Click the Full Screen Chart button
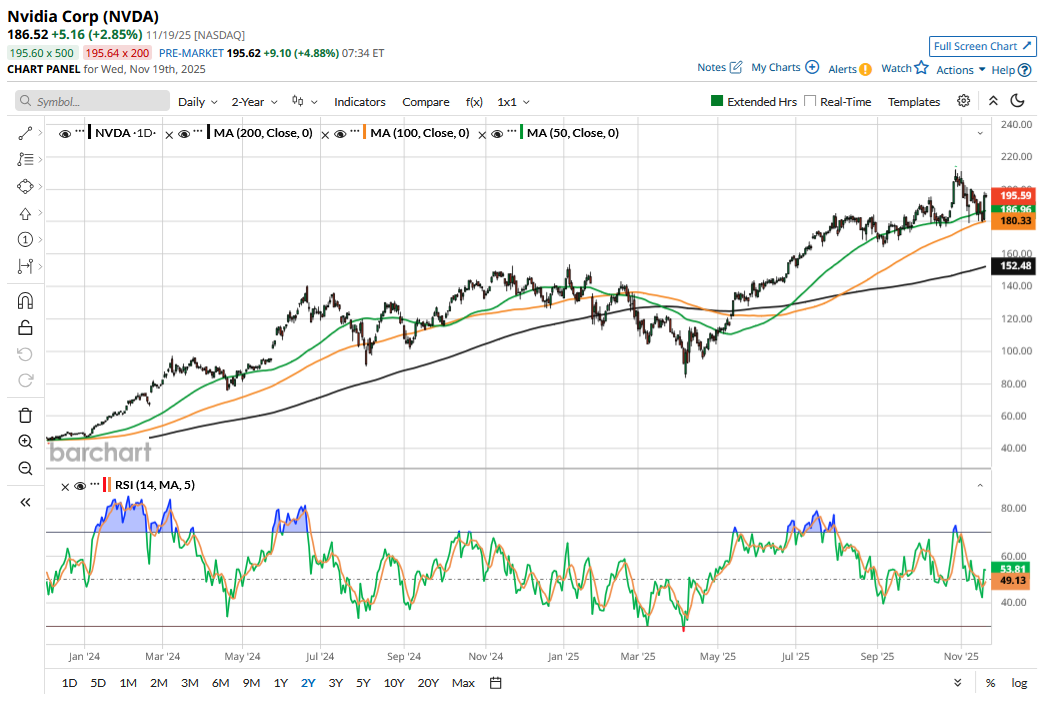The height and width of the screenshot is (707, 1056). pyautogui.click(x=982, y=46)
